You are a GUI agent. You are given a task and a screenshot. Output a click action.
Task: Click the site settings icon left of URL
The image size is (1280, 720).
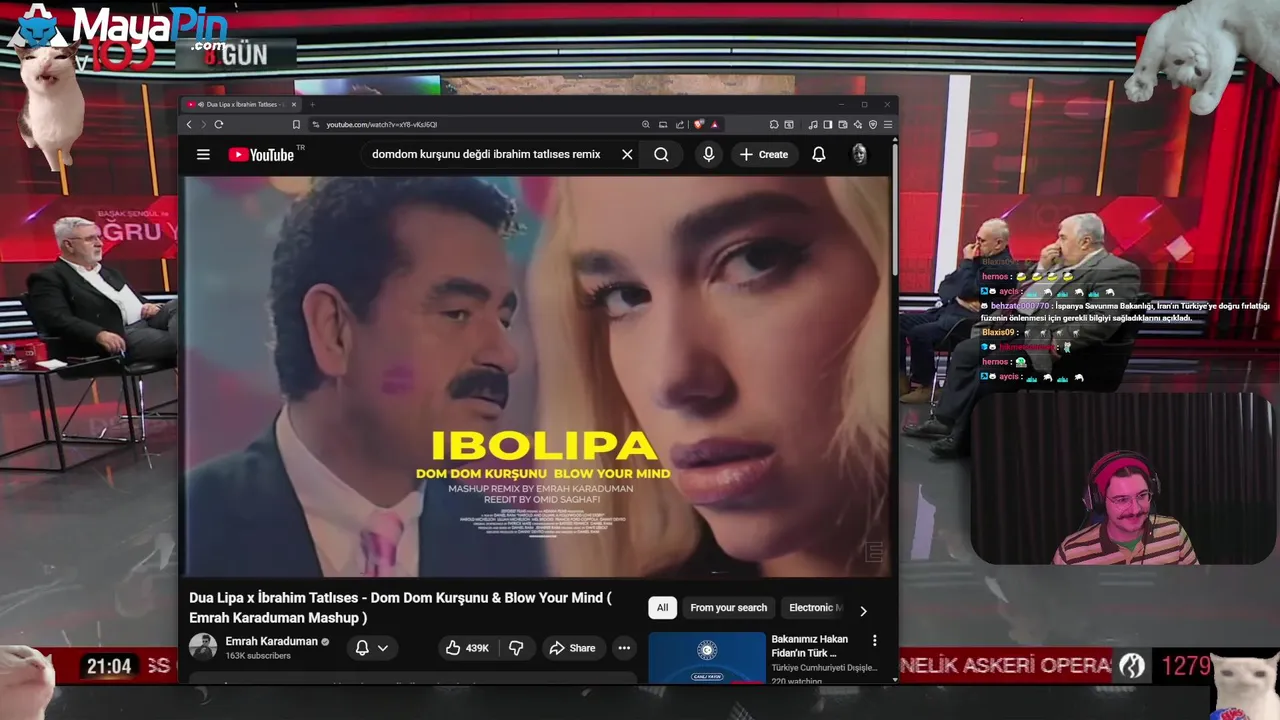point(316,124)
